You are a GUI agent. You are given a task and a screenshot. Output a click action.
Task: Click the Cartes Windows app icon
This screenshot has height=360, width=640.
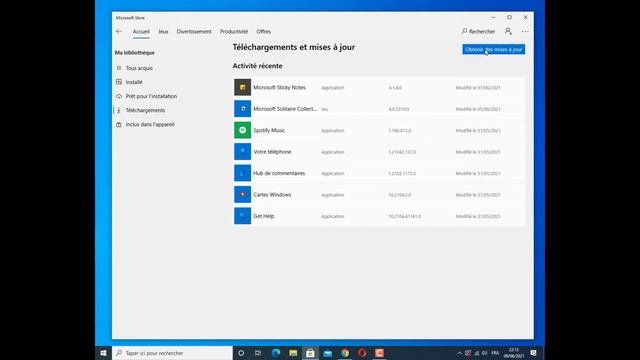(242, 195)
